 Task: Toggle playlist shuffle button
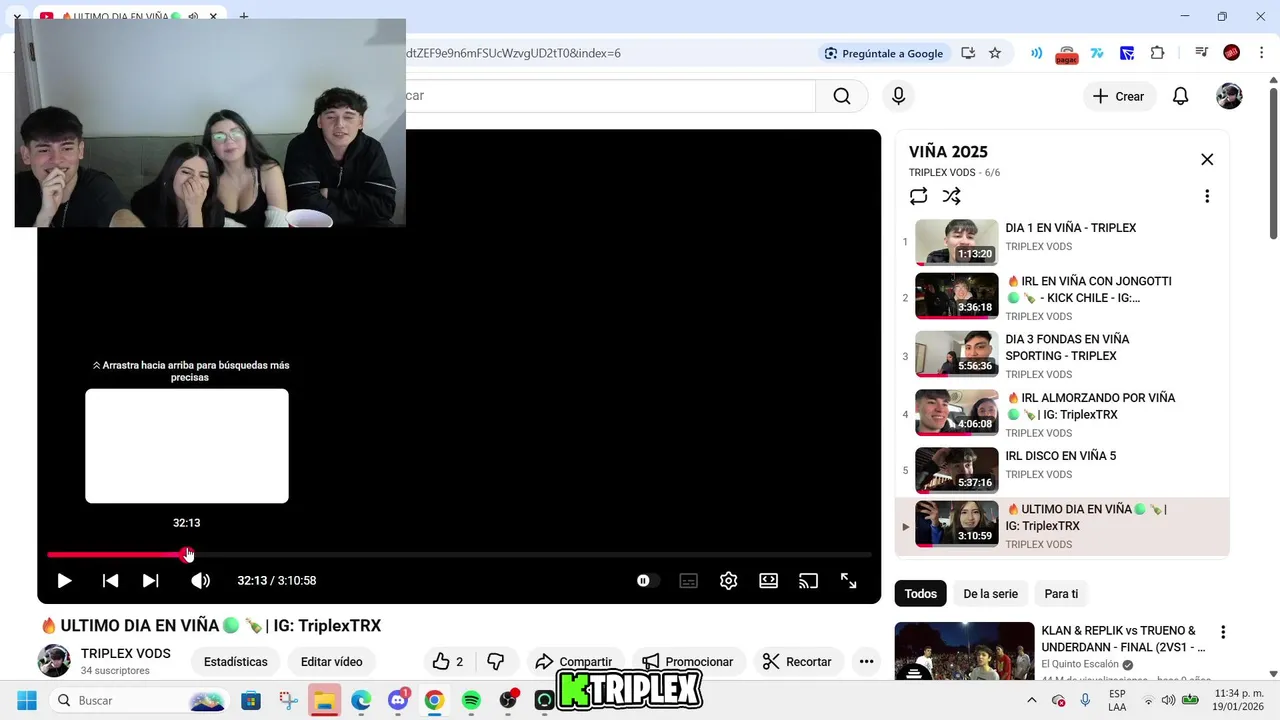951,196
